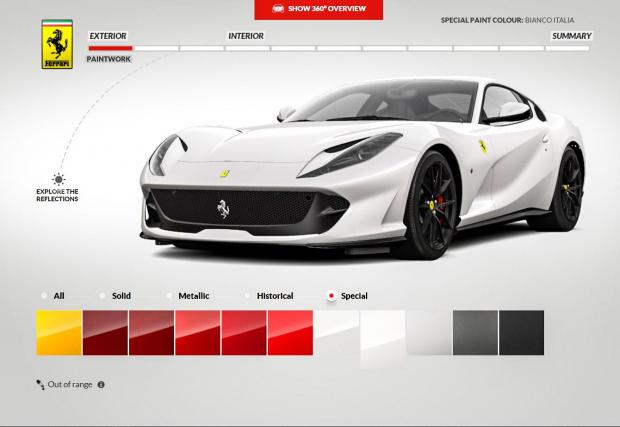Open the Exterior tab
The image size is (620, 427).
[108, 36]
